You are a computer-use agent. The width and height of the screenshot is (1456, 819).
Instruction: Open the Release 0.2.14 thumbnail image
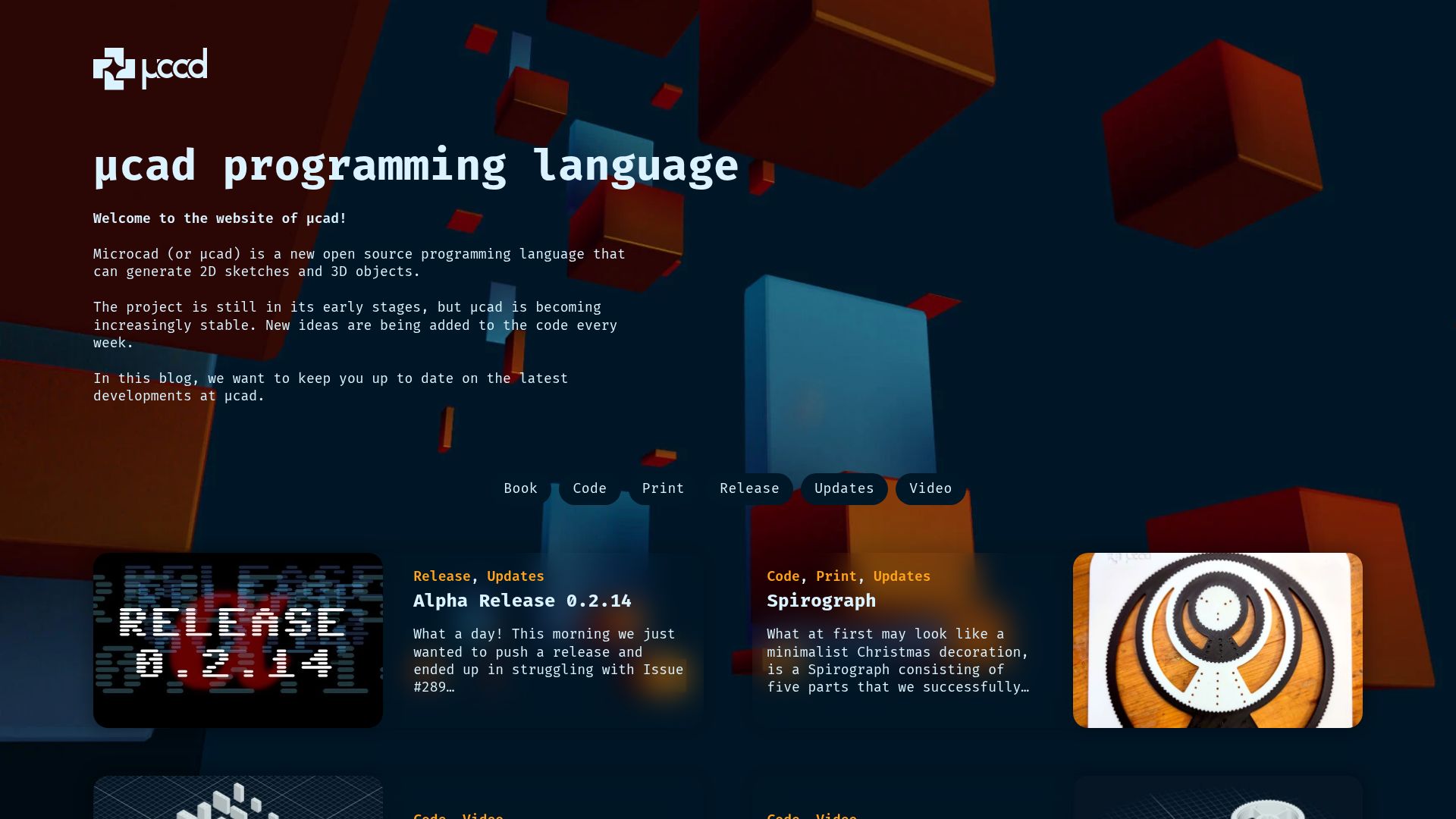click(x=238, y=640)
